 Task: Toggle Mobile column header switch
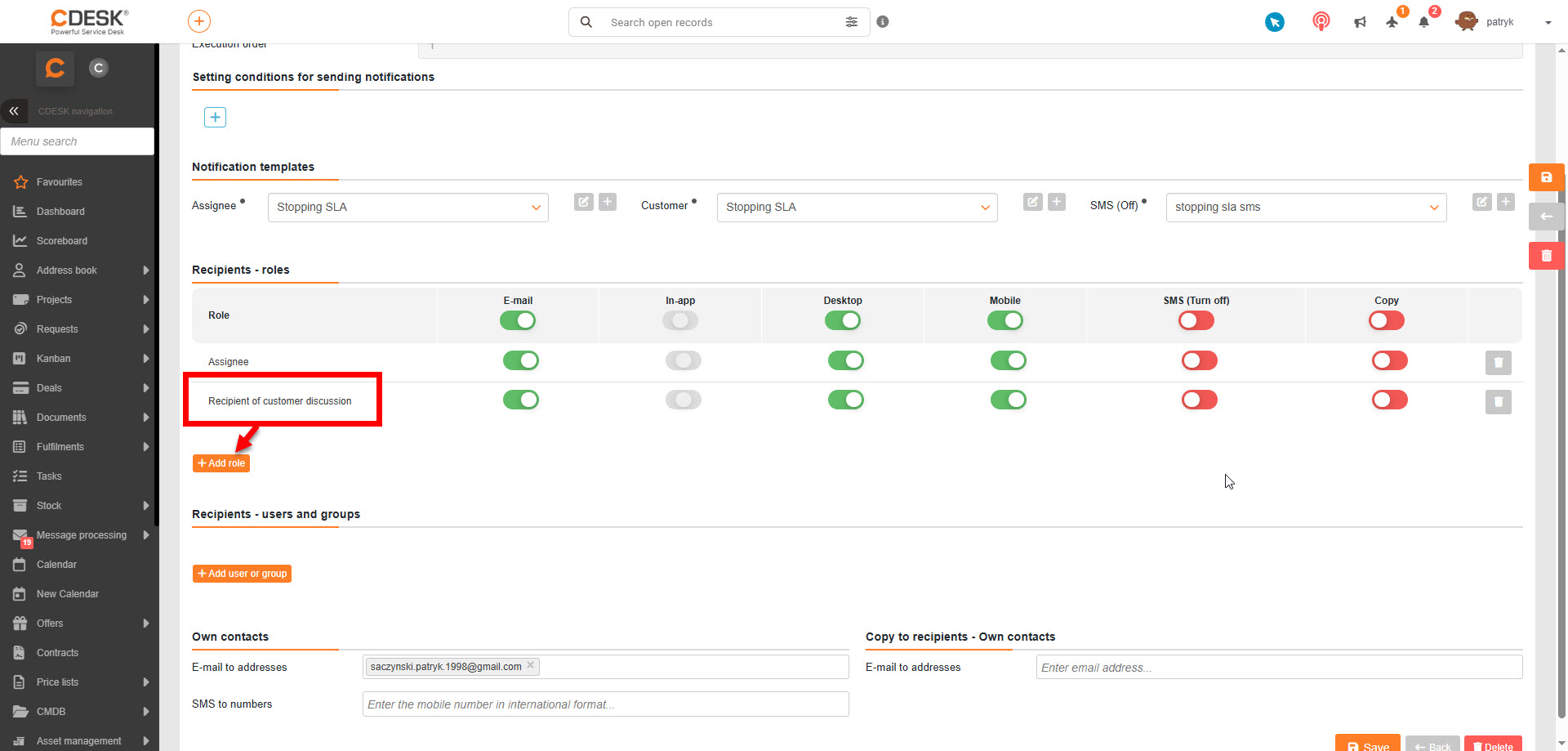1005,320
